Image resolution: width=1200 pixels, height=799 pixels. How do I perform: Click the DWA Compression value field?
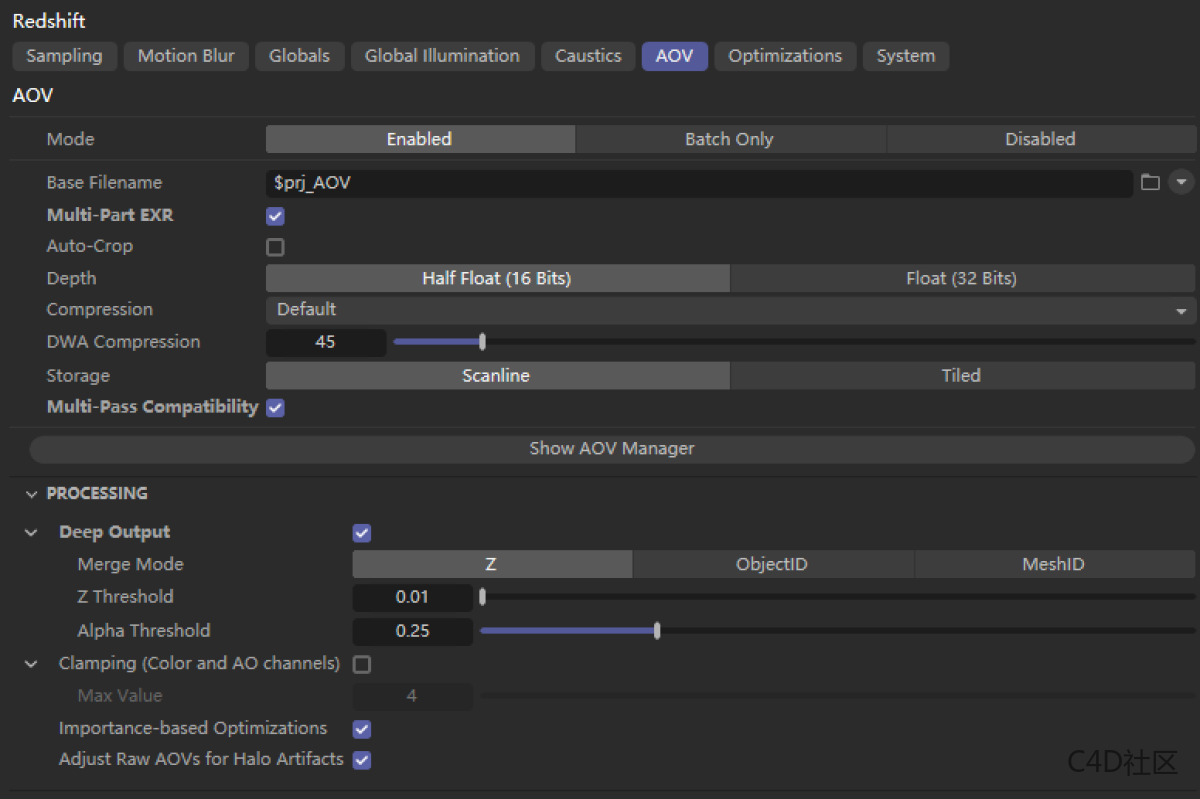(325, 342)
